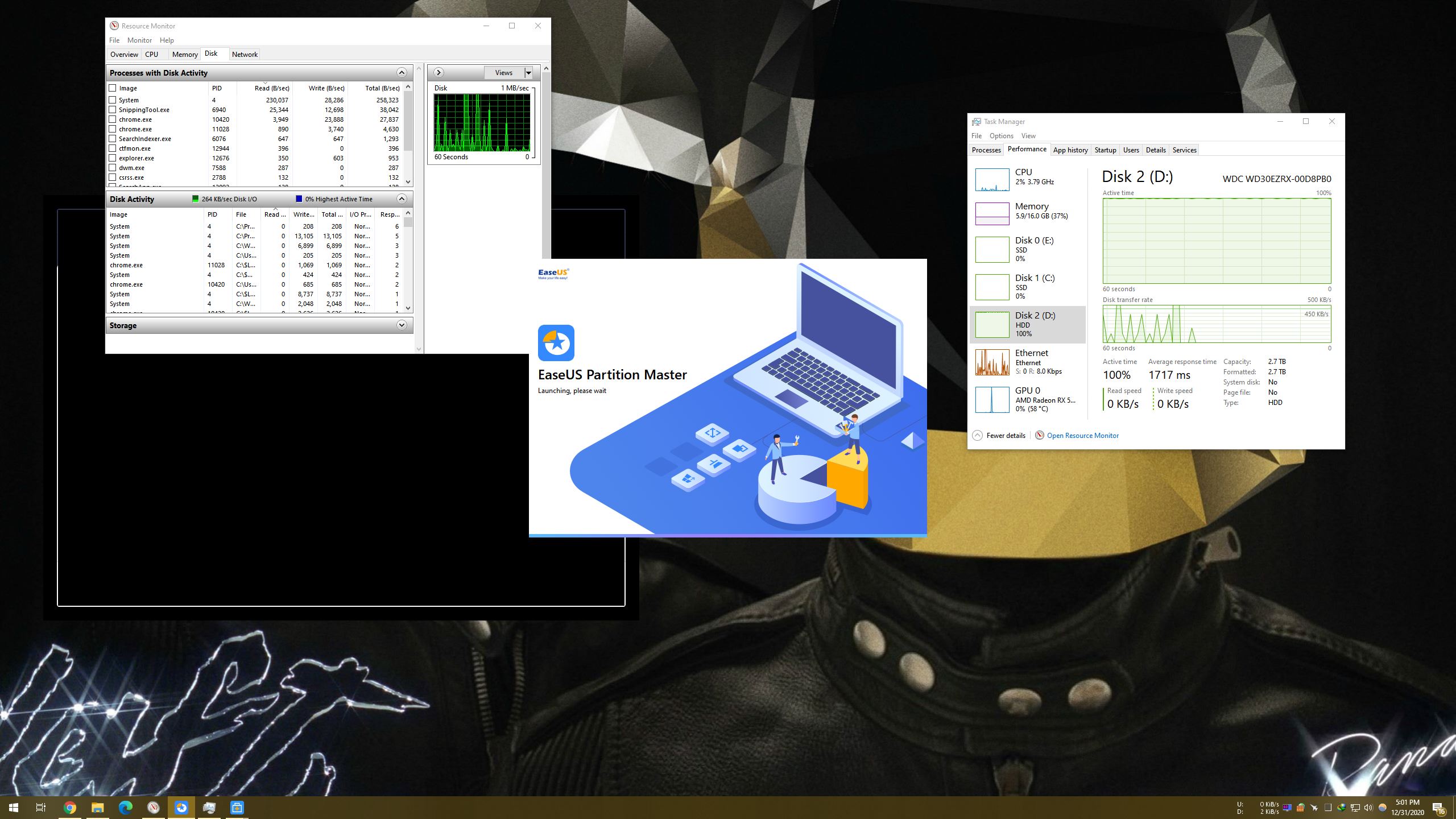Click the EaseUS logo on the splash screen
1456x819 pixels.
[553, 274]
